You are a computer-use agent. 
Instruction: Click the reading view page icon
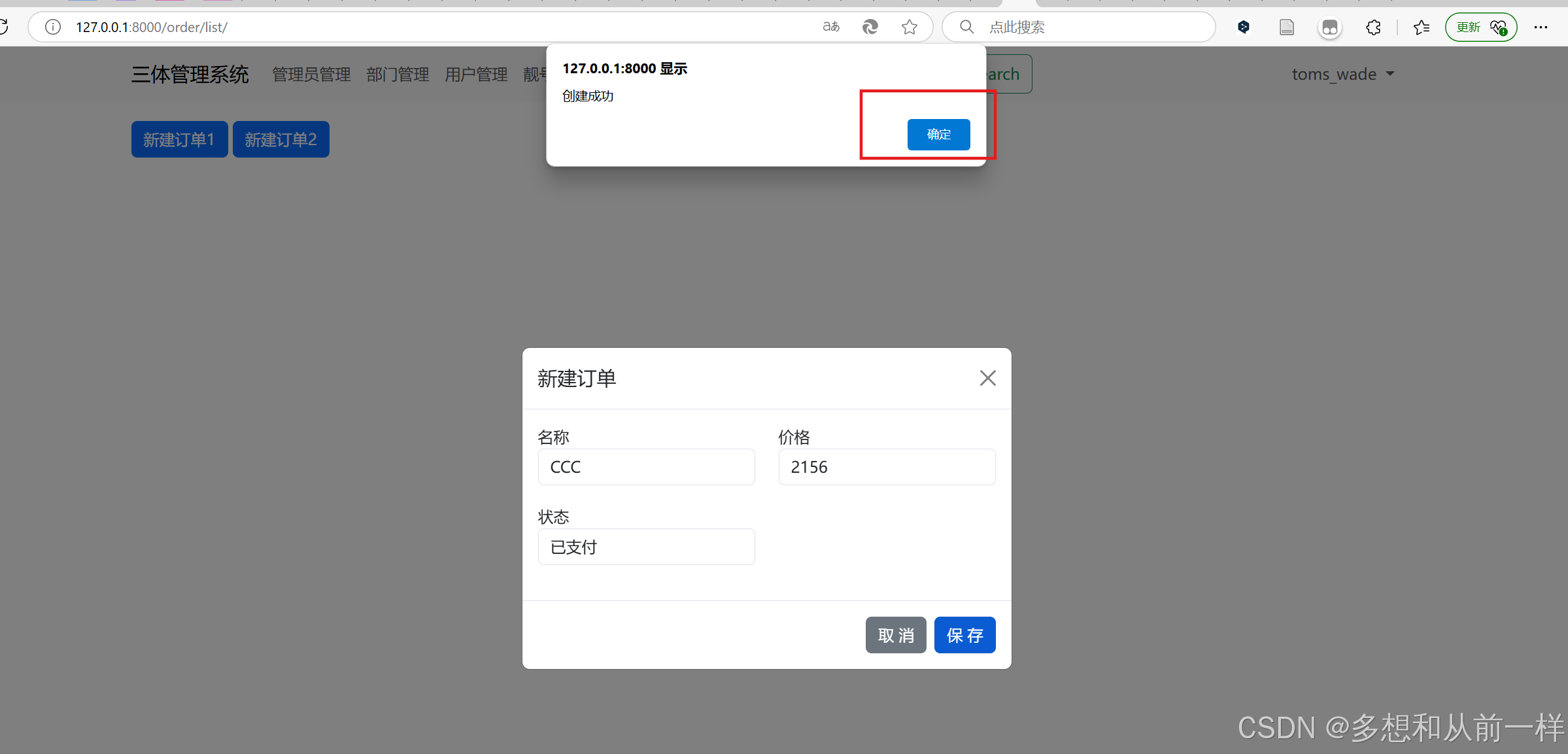(x=1286, y=27)
